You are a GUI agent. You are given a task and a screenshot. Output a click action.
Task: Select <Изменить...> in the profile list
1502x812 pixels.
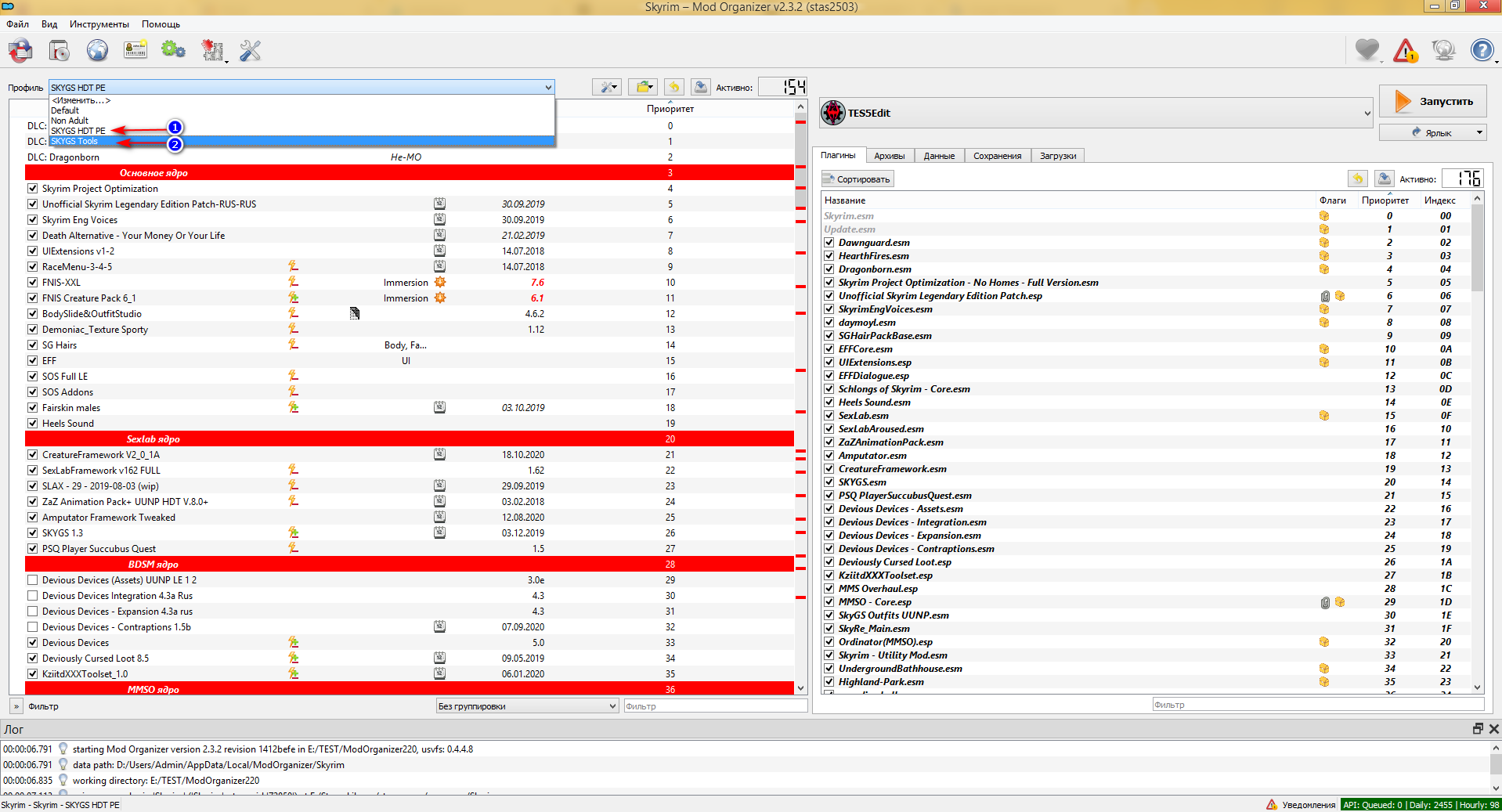tap(81, 100)
